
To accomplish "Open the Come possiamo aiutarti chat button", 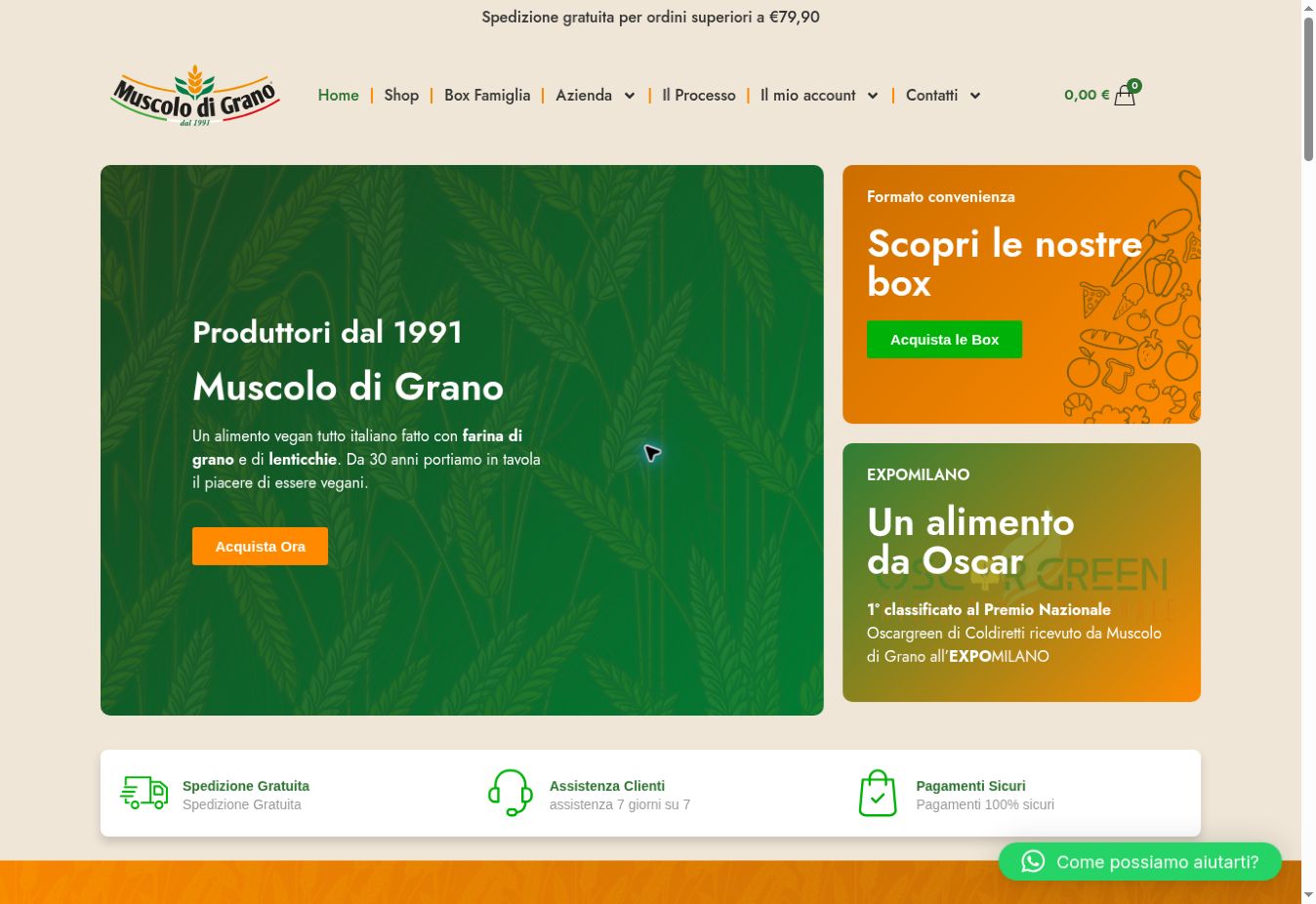I will pyautogui.click(x=1139, y=861).
